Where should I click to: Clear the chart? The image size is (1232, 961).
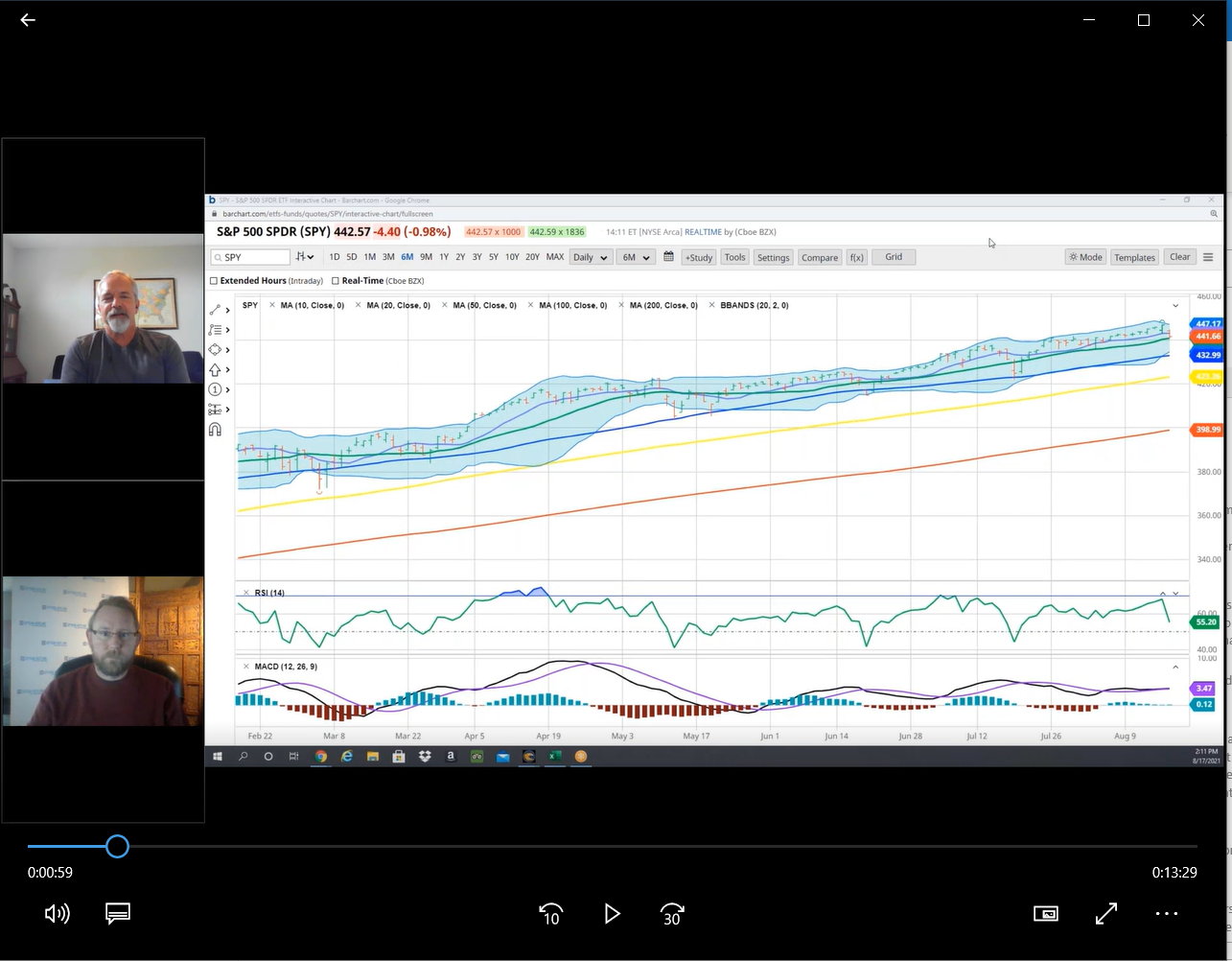pos(1180,257)
